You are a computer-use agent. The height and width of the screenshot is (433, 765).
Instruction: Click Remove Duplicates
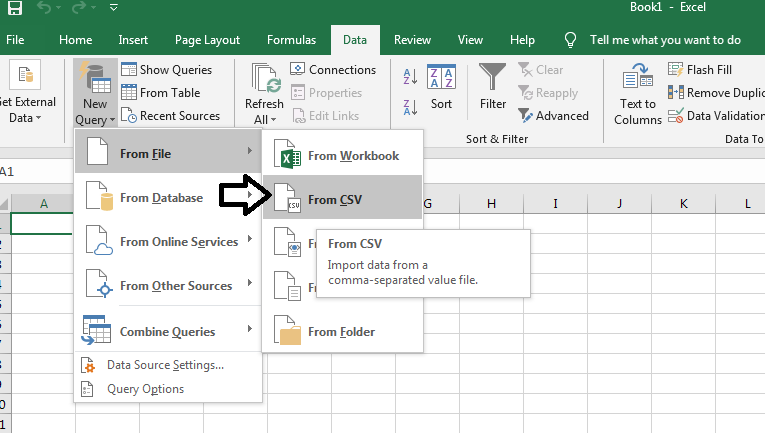[716, 93]
